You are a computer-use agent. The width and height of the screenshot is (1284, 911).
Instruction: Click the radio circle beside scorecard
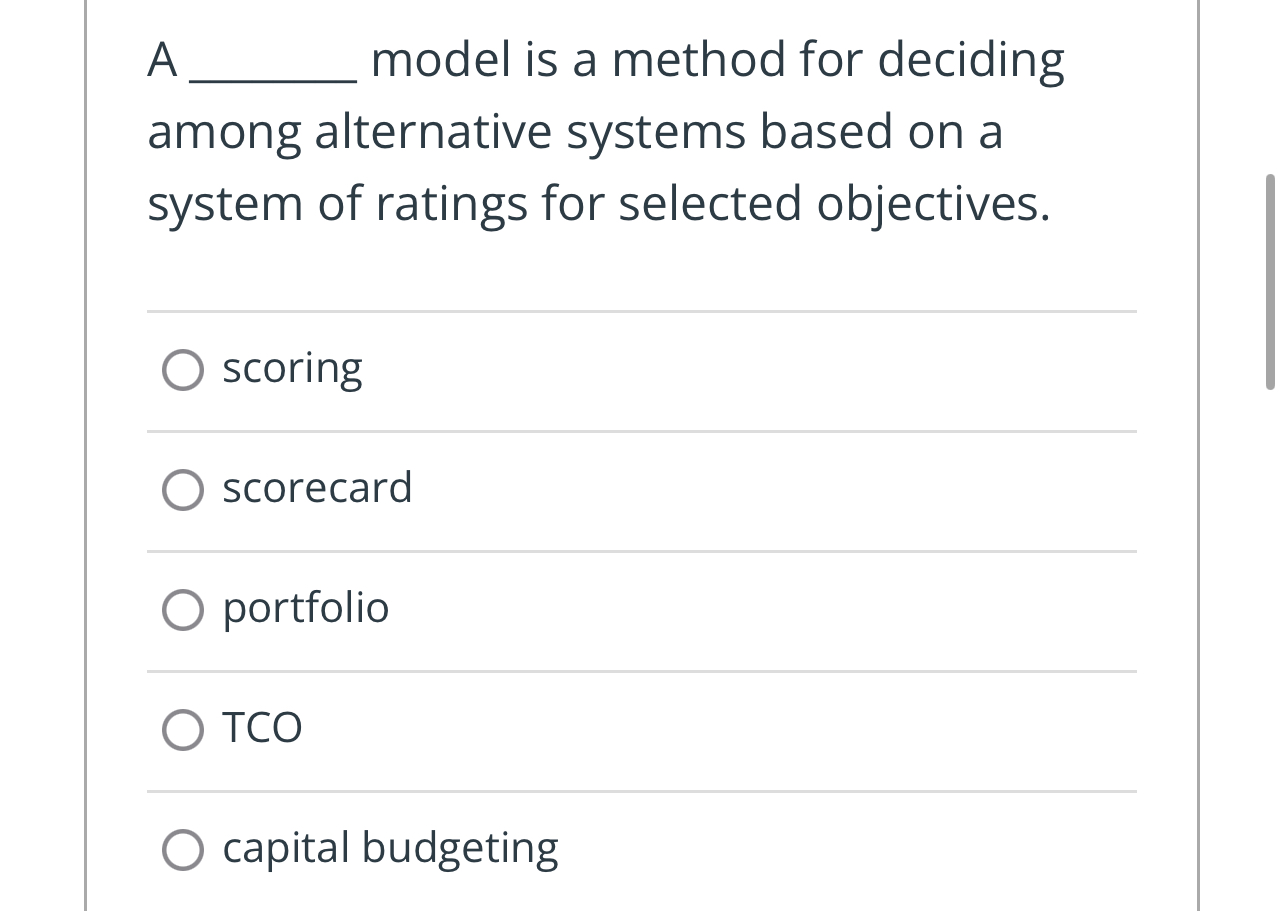point(182,490)
